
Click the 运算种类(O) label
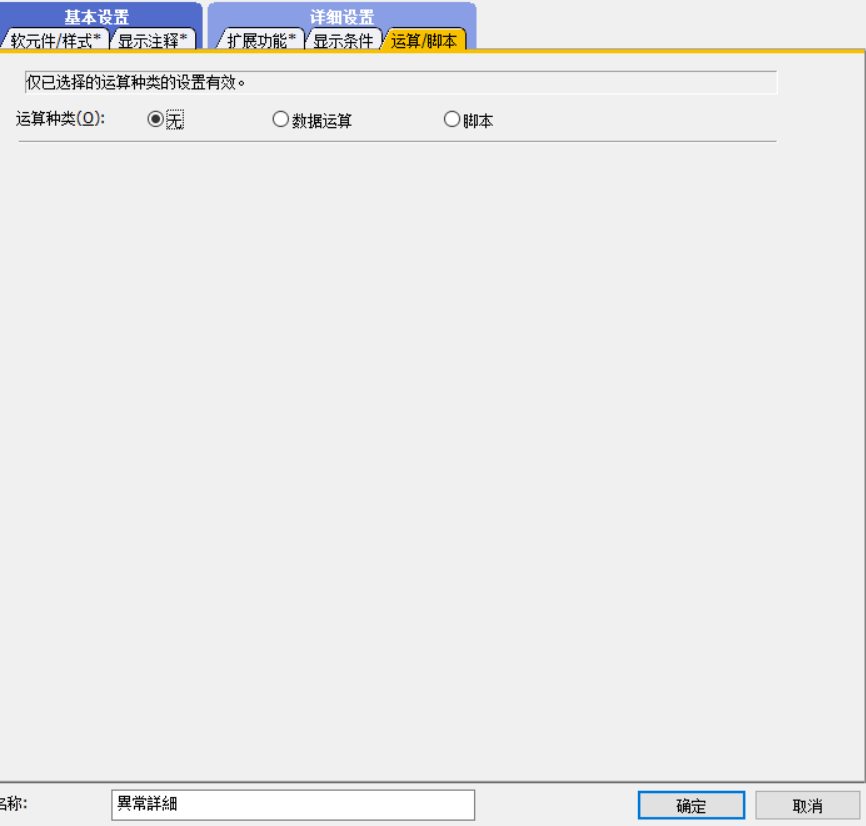(x=60, y=119)
